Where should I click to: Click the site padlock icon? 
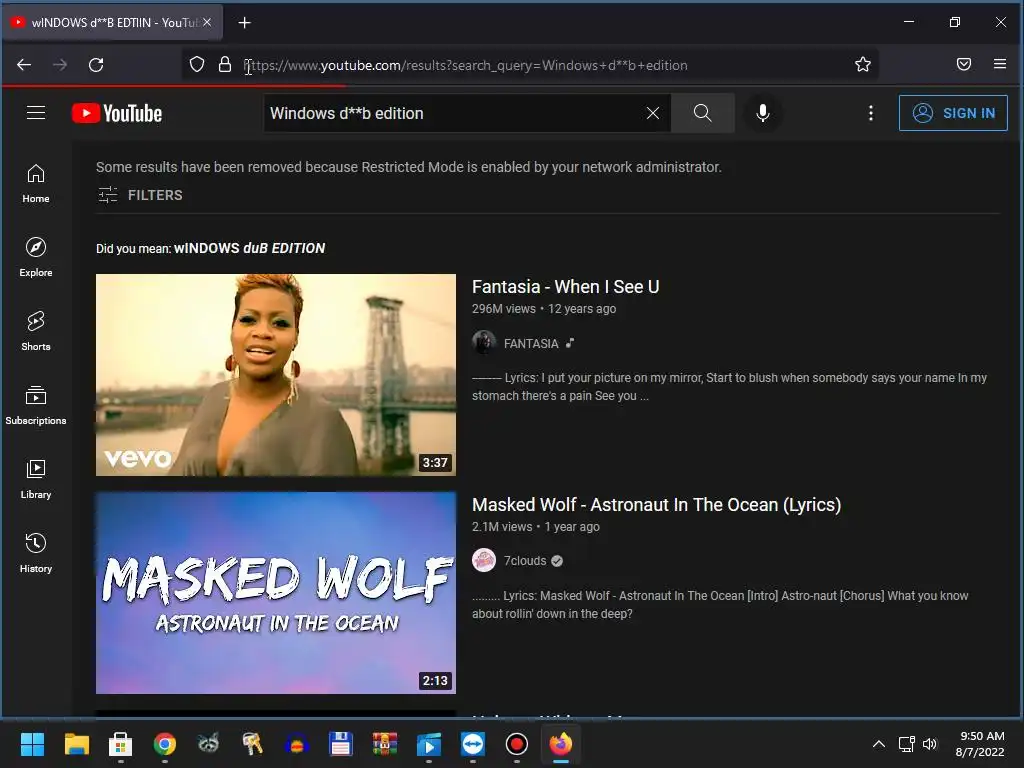pyautogui.click(x=225, y=64)
